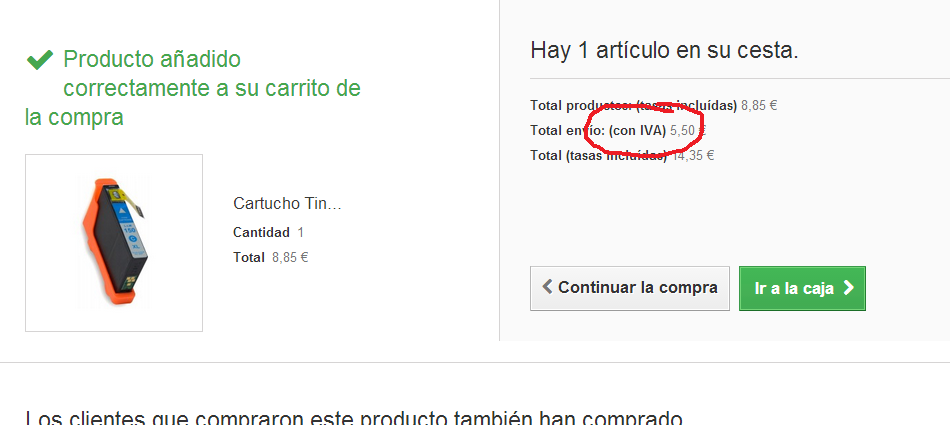
Task: Click the Cantidad value 1
Action: 301,232
